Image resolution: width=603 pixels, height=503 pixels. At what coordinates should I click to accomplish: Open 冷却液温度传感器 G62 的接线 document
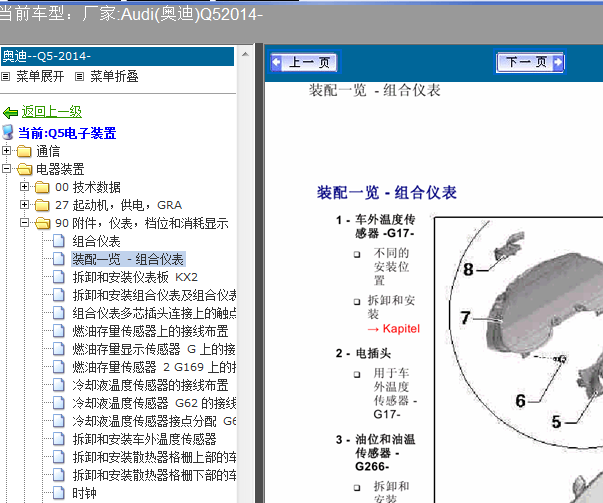pos(154,403)
